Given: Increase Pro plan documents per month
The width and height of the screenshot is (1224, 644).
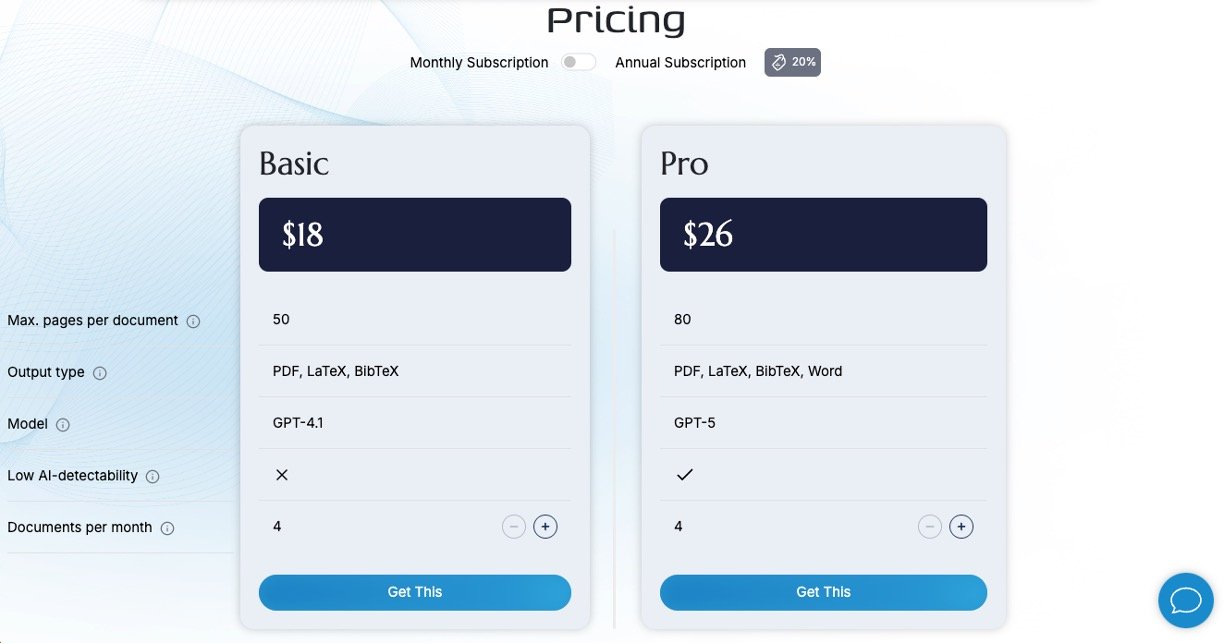Looking at the screenshot, I should pos(961,526).
